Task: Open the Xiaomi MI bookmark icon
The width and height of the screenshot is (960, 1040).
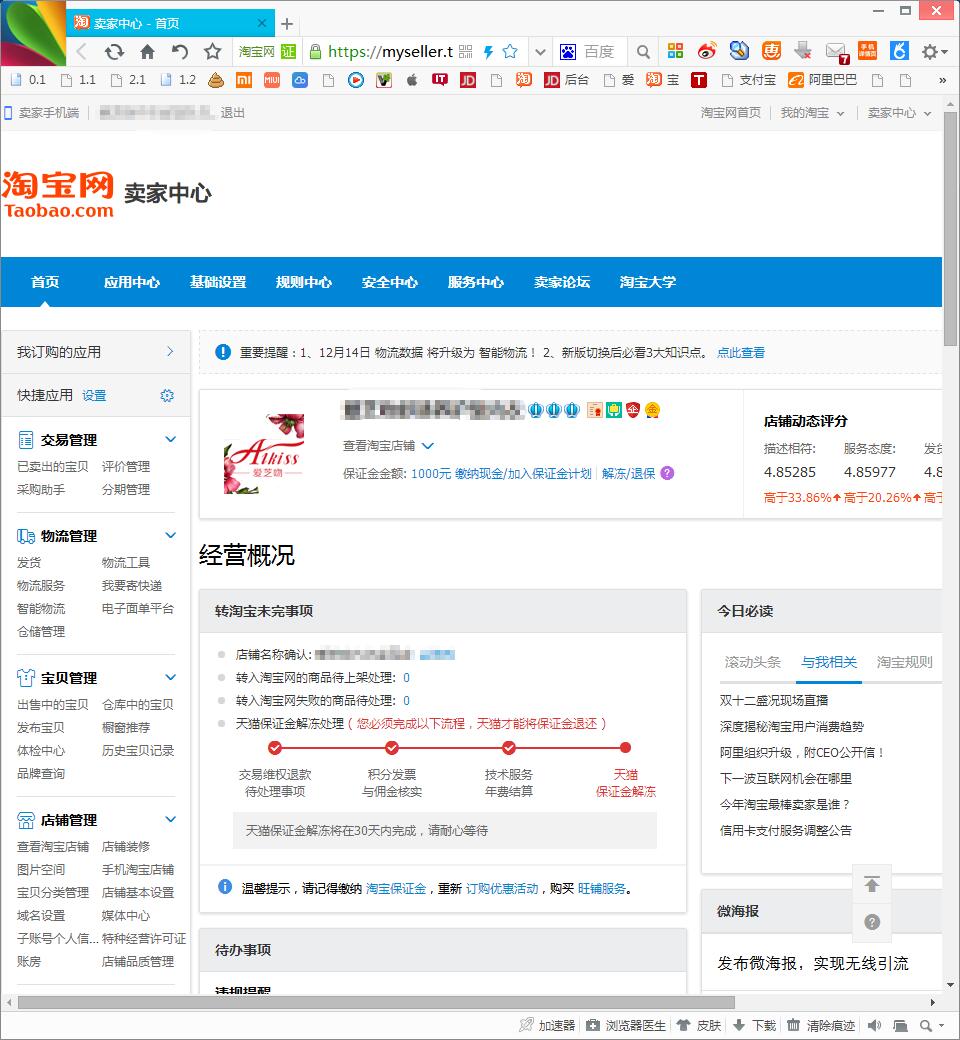Action: coord(244,80)
